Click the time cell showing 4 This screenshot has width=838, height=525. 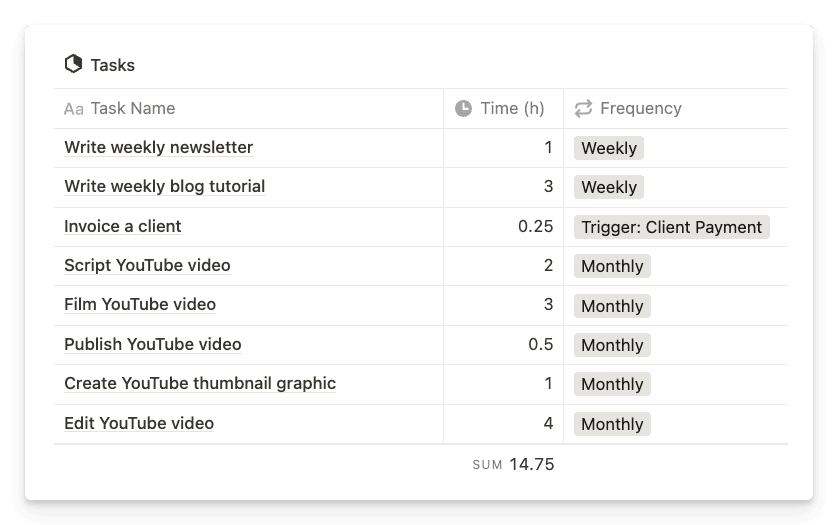pos(503,424)
